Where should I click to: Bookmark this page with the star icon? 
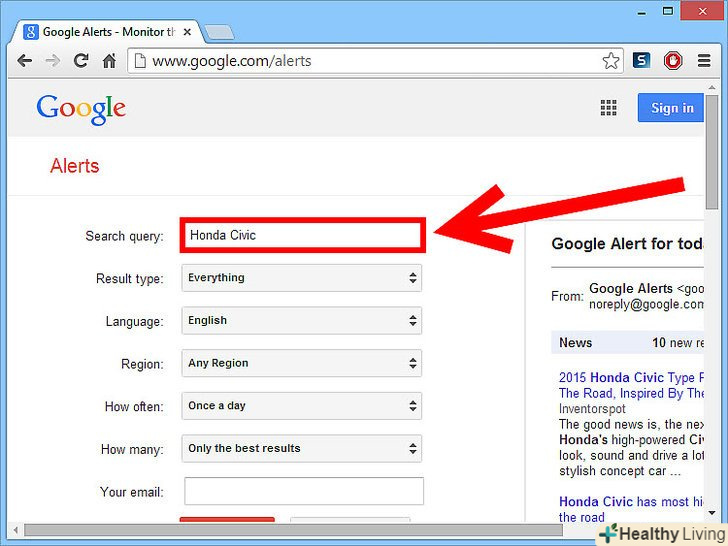pos(611,61)
